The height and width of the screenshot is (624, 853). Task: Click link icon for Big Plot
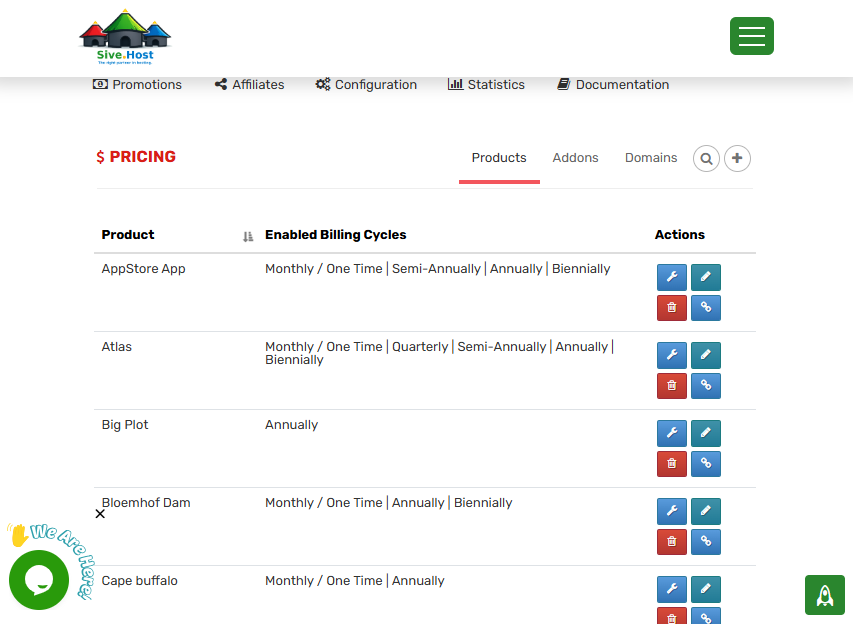click(706, 464)
